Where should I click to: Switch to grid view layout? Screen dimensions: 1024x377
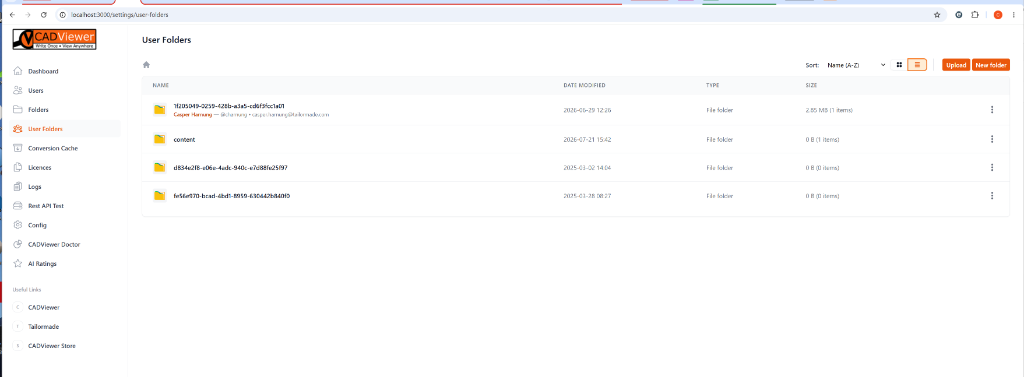(x=899, y=65)
